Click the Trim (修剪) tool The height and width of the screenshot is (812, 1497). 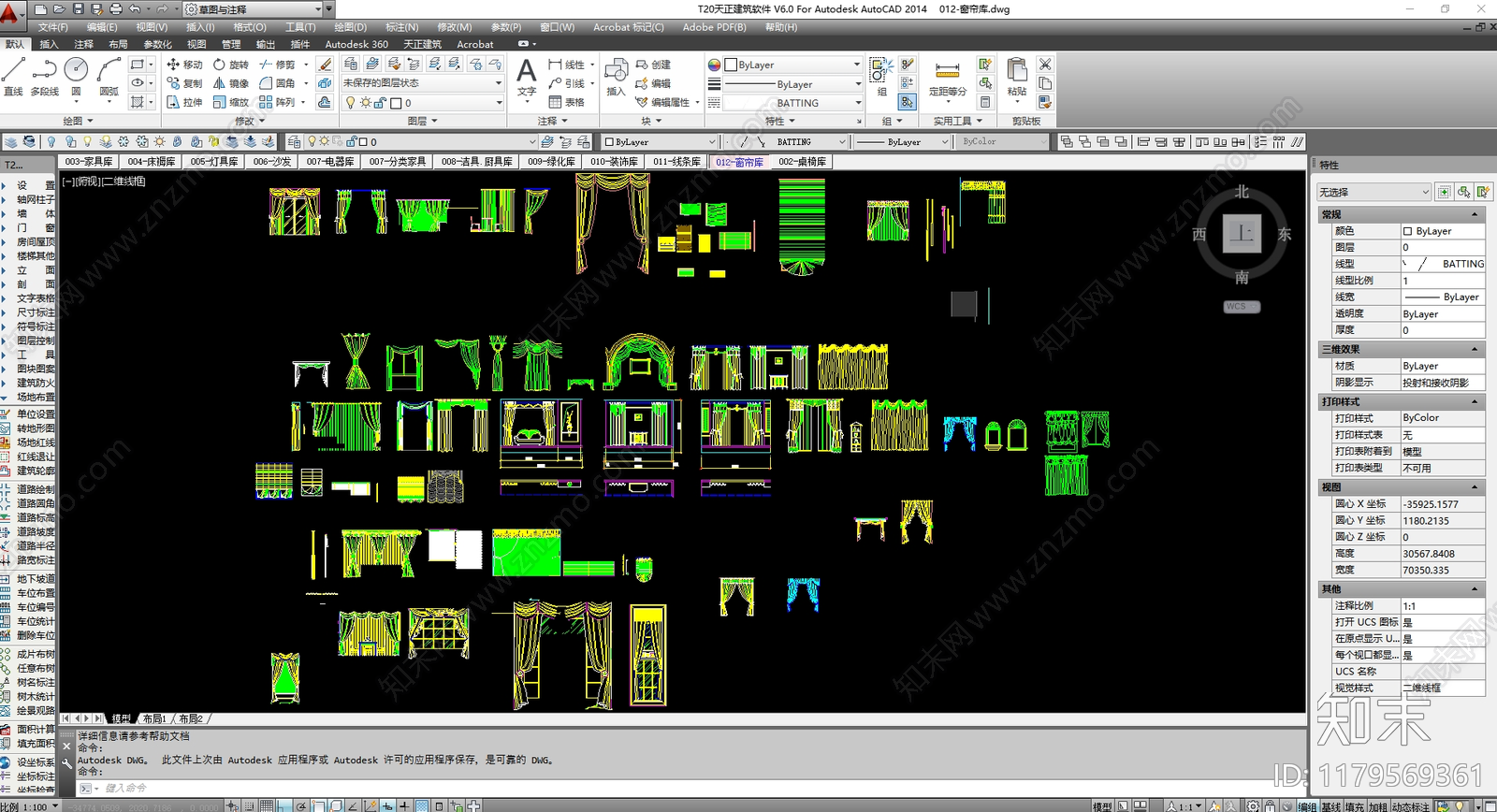click(277, 65)
